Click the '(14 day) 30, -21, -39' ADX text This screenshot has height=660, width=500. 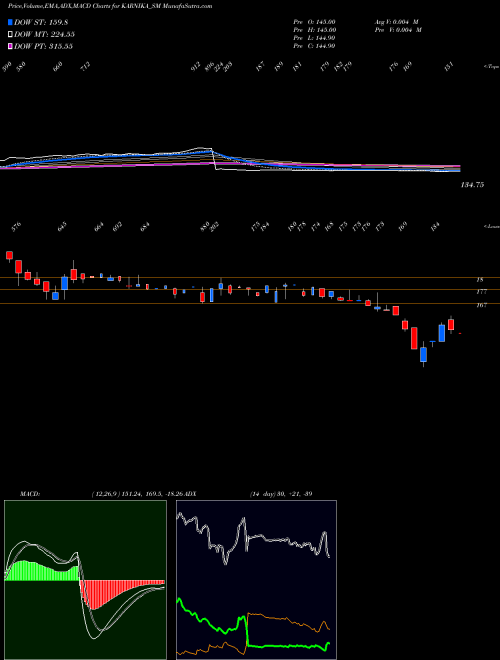coord(281,493)
